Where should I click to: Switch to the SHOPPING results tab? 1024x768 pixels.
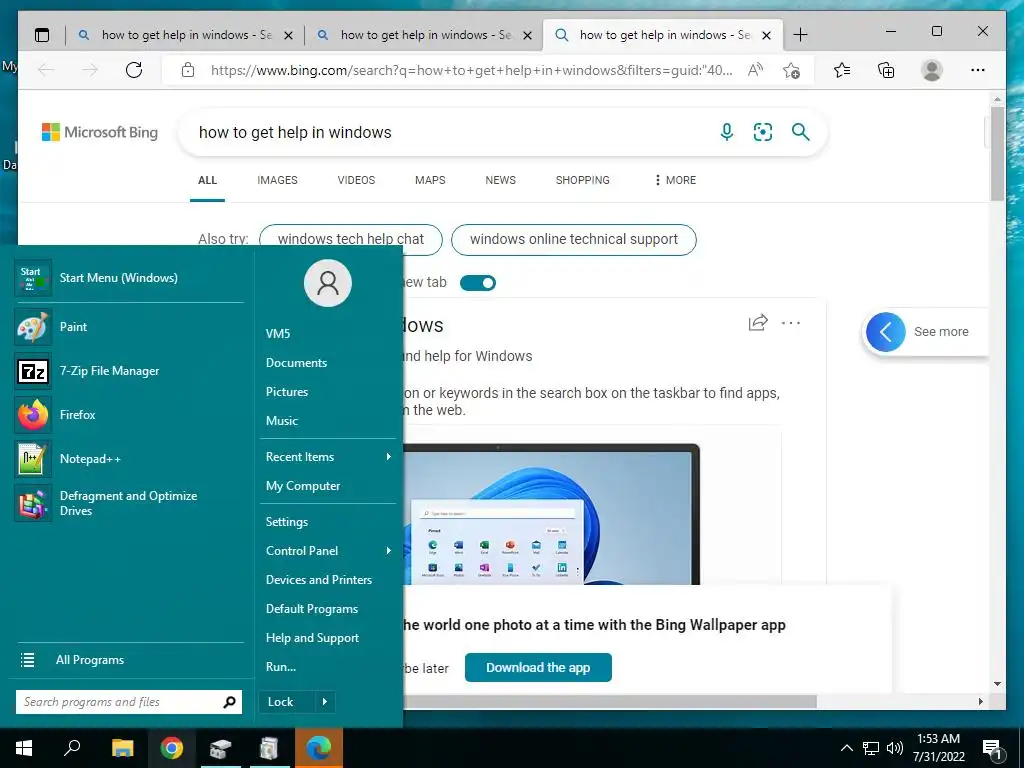coord(583,180)
